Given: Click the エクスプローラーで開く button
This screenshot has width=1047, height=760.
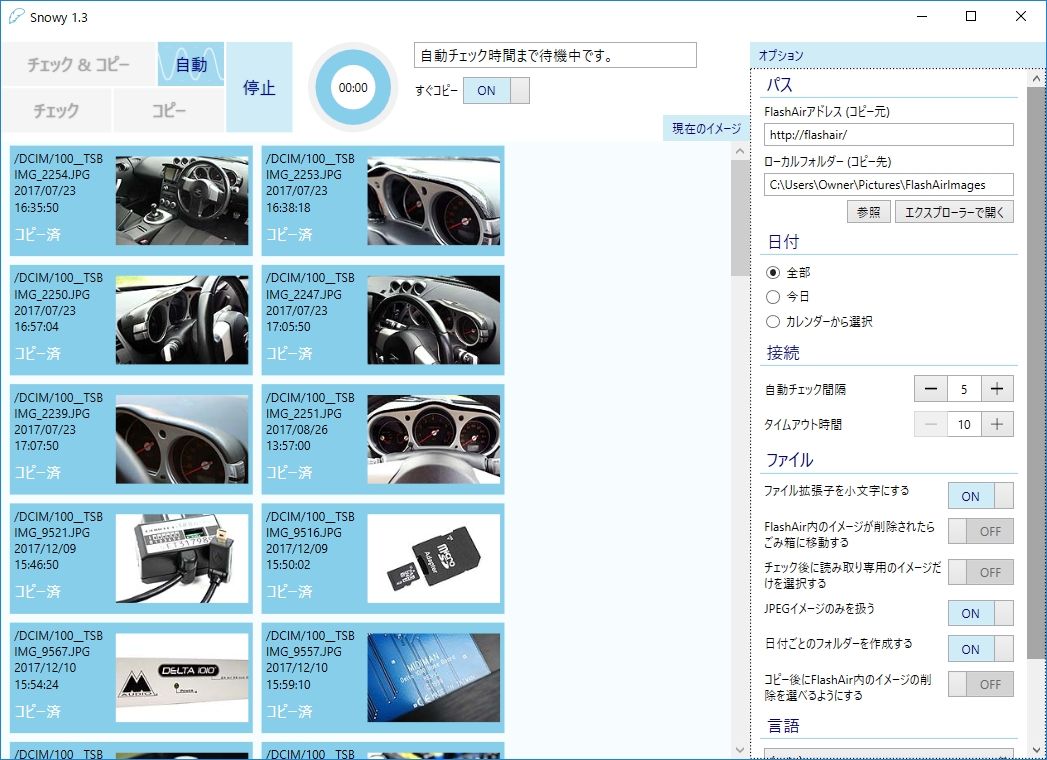Looking at the screenshot, I should [x=954, y=212].
